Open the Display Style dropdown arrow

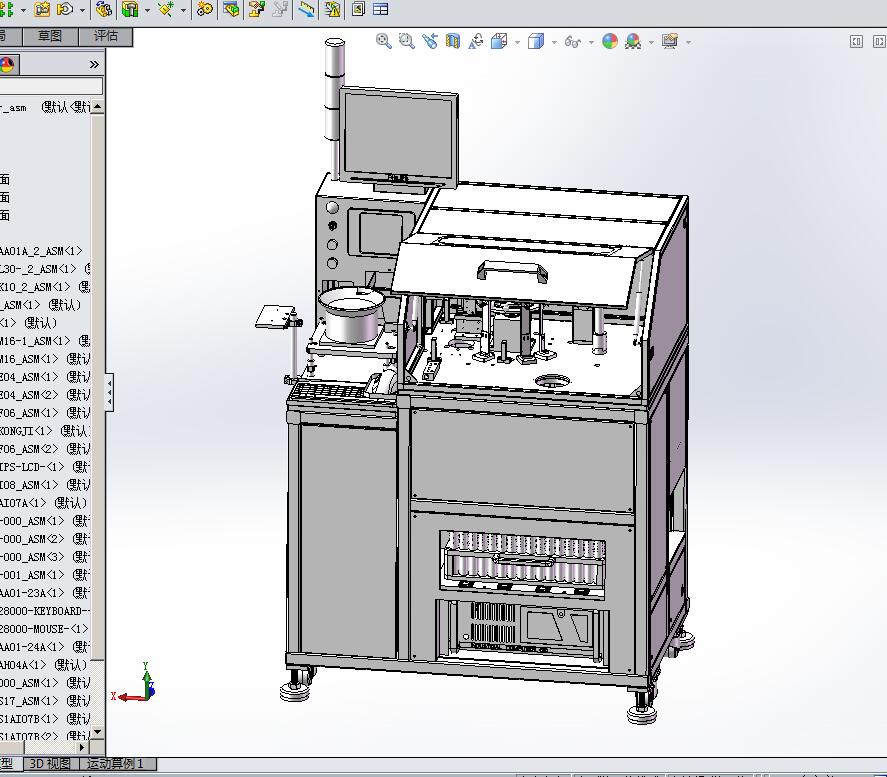(x=552, y=42)
